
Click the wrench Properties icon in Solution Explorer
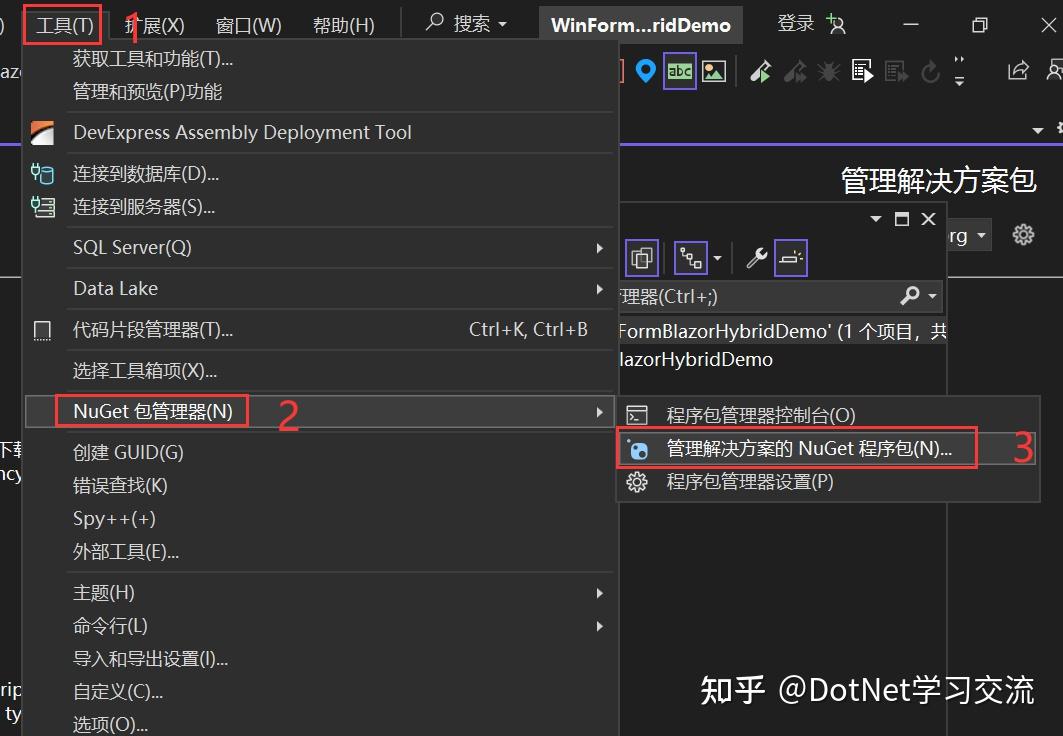pos(755,258)
